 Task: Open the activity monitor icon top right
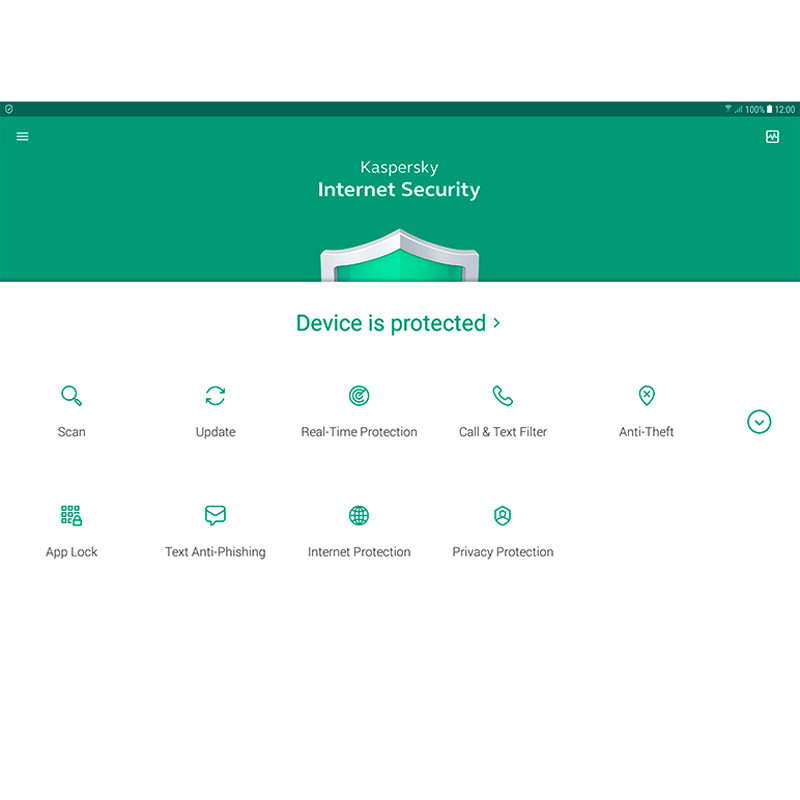coord(772,136)
